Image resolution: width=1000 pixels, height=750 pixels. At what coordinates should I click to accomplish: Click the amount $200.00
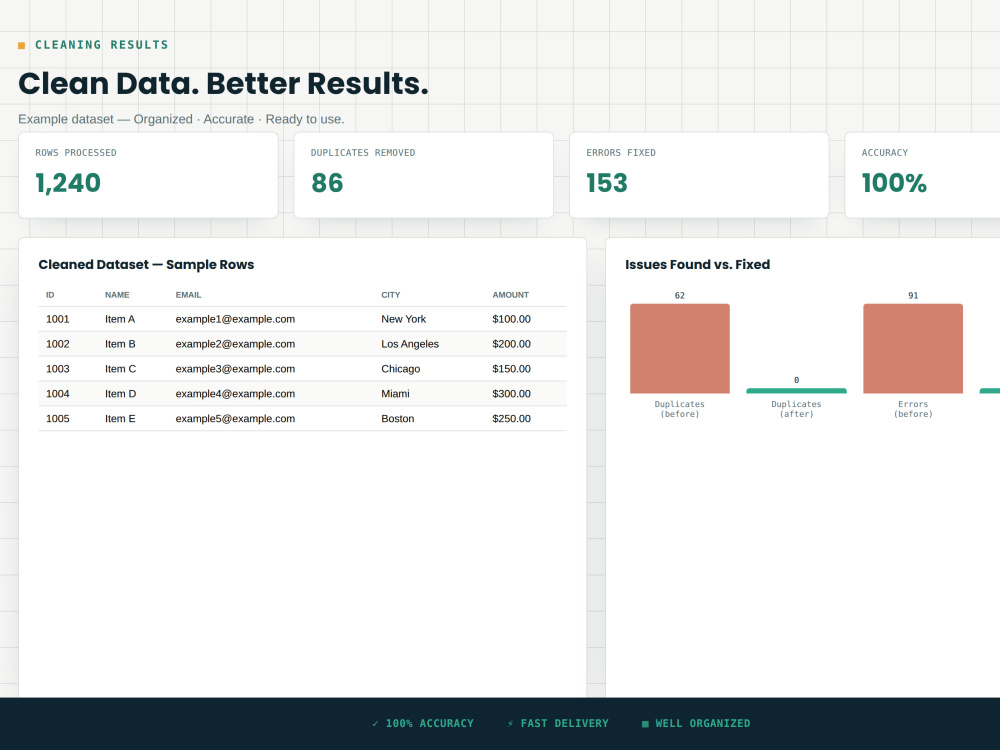(x=511, y=344)
